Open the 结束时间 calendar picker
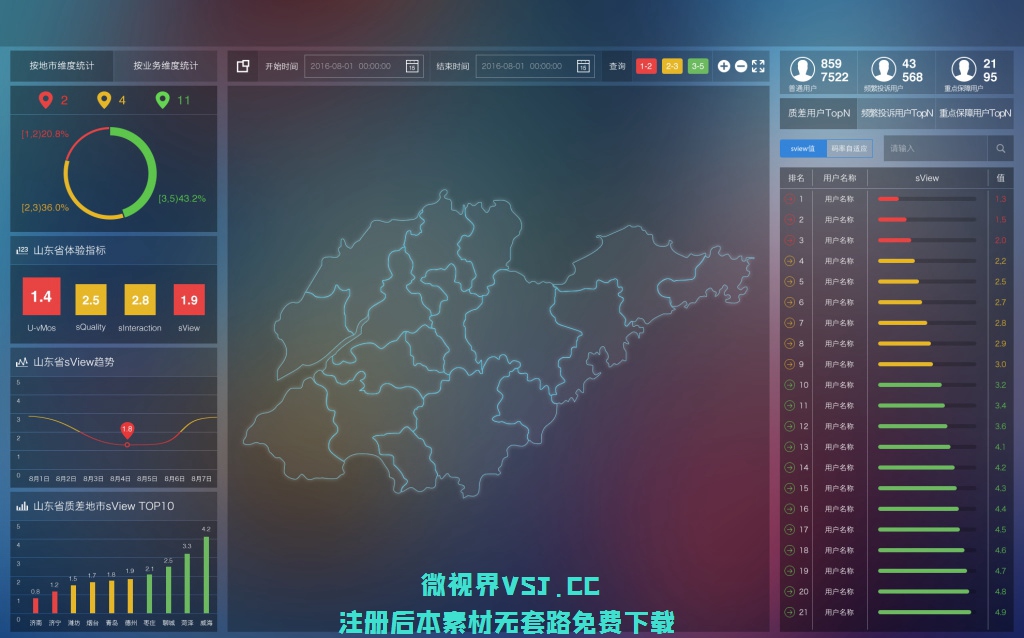1024x638 pixels. 582,66
